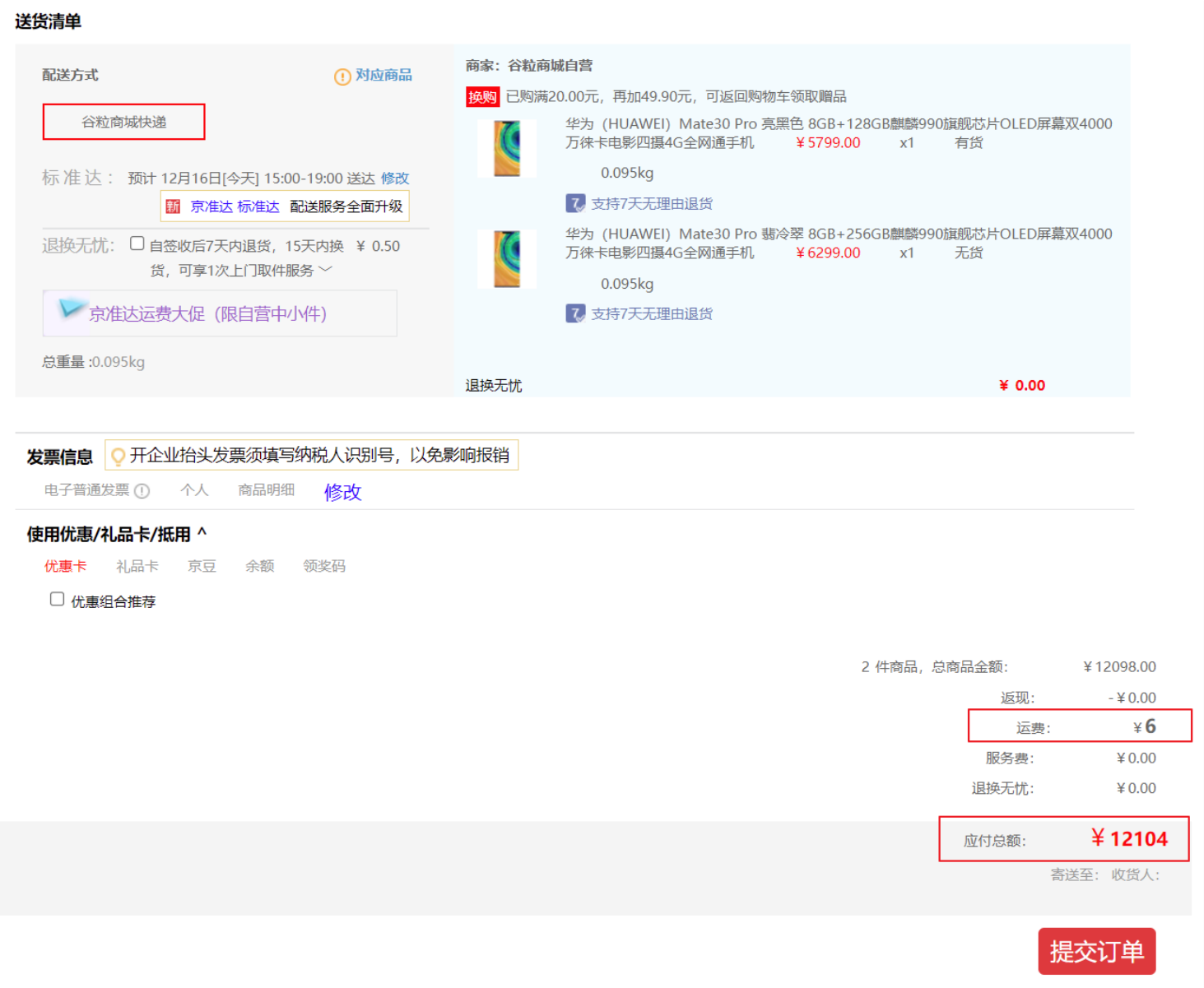The height and width of the screenshot is (988, 1204).
Task: Switch to the 礼品卡 tab
Action: click(x=137, y=566)
